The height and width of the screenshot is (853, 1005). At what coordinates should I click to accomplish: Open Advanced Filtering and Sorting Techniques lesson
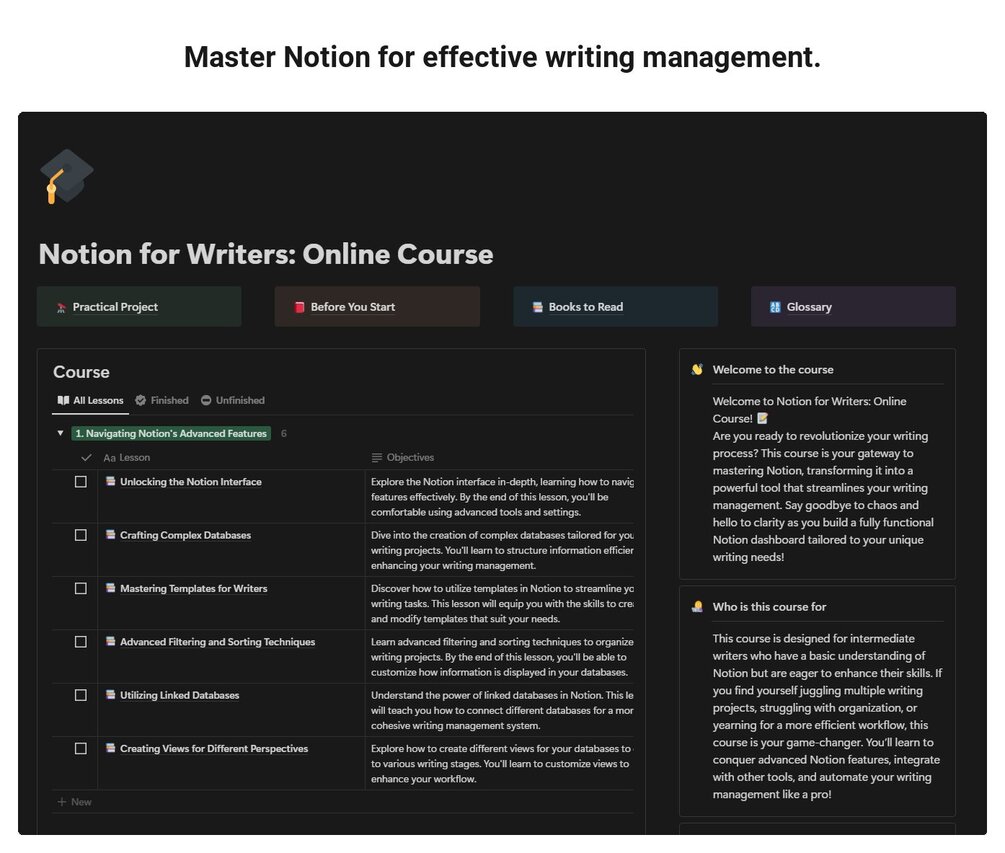(217, 642)
